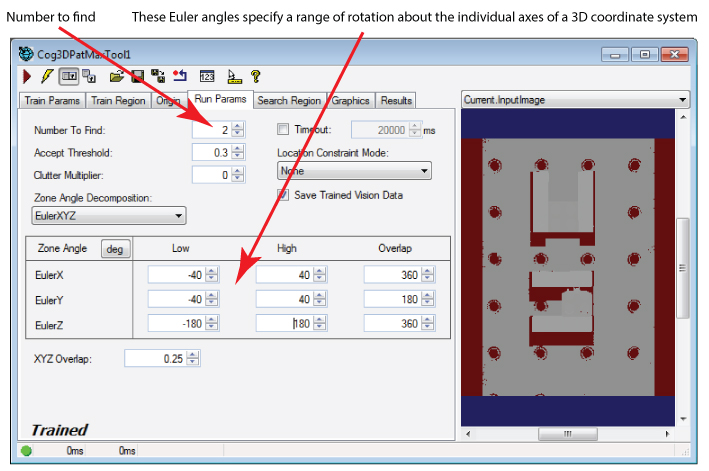The width and height of the screenshot is (709, 471).
Task: Click the 123 results display icon
Action: (x=207, y=76)
